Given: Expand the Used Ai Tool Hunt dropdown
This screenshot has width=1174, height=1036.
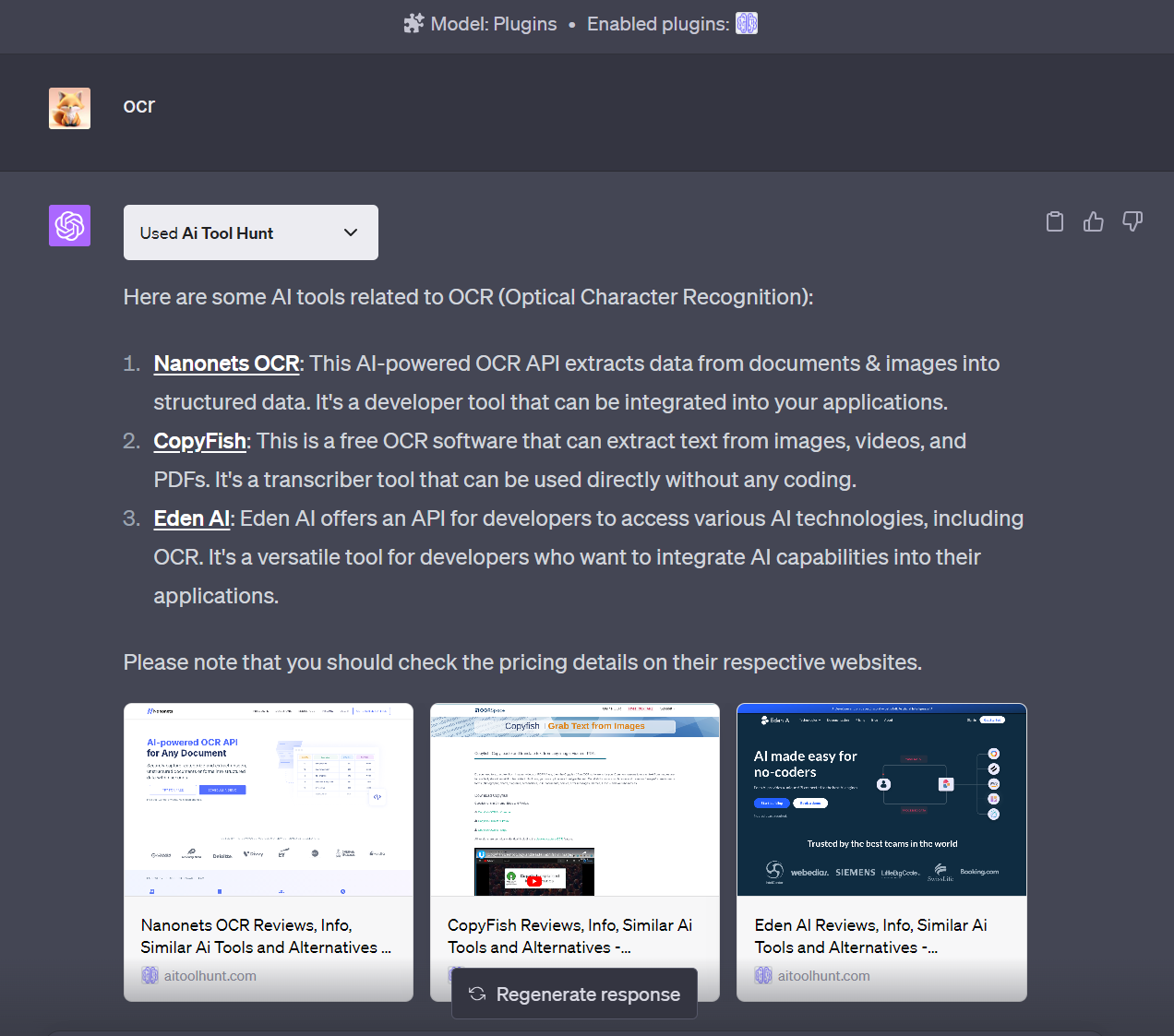Looking at the screenshot, I should tap(251, 232).
